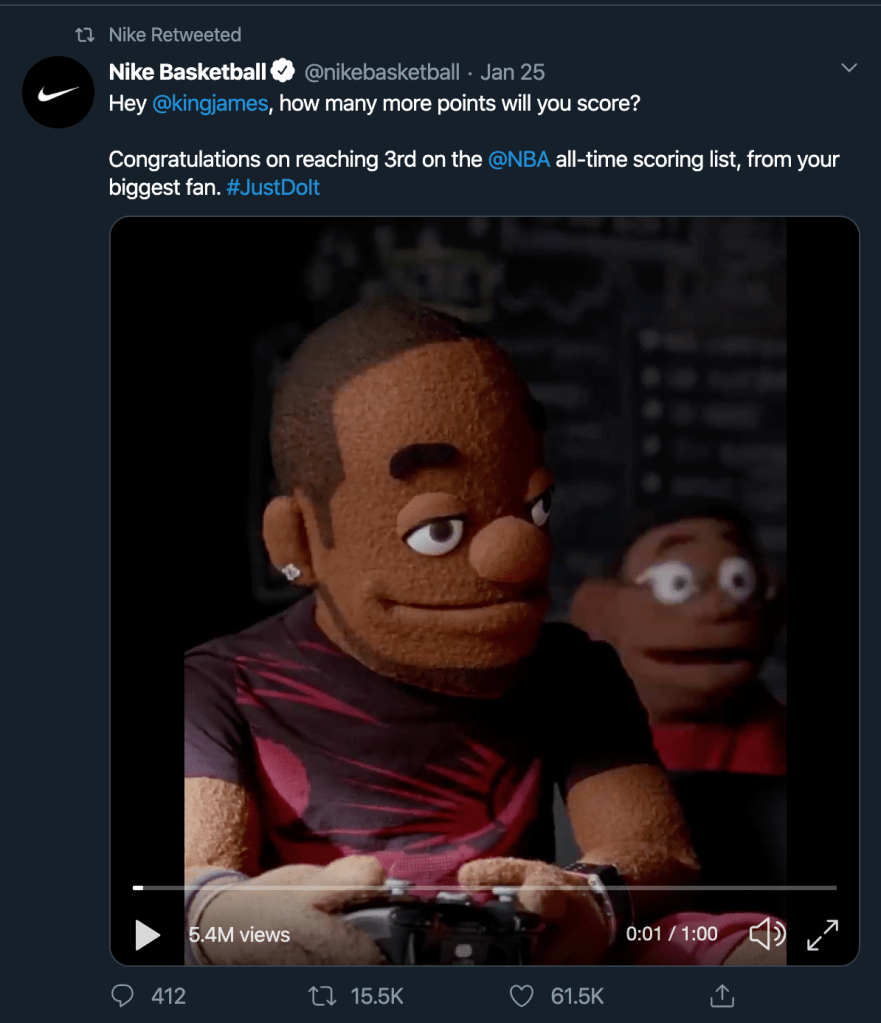Open the @kingjames mention link

click(210, 103)
